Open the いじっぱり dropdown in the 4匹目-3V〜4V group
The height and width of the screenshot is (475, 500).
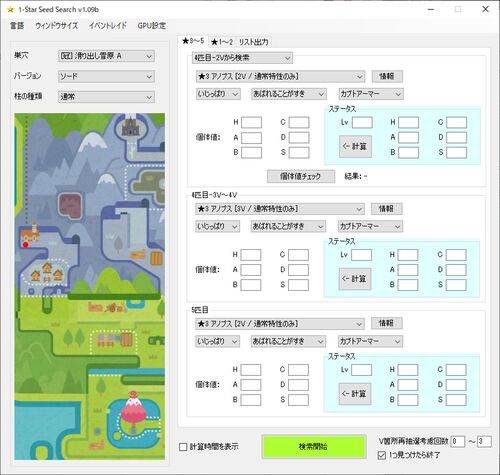217,227
